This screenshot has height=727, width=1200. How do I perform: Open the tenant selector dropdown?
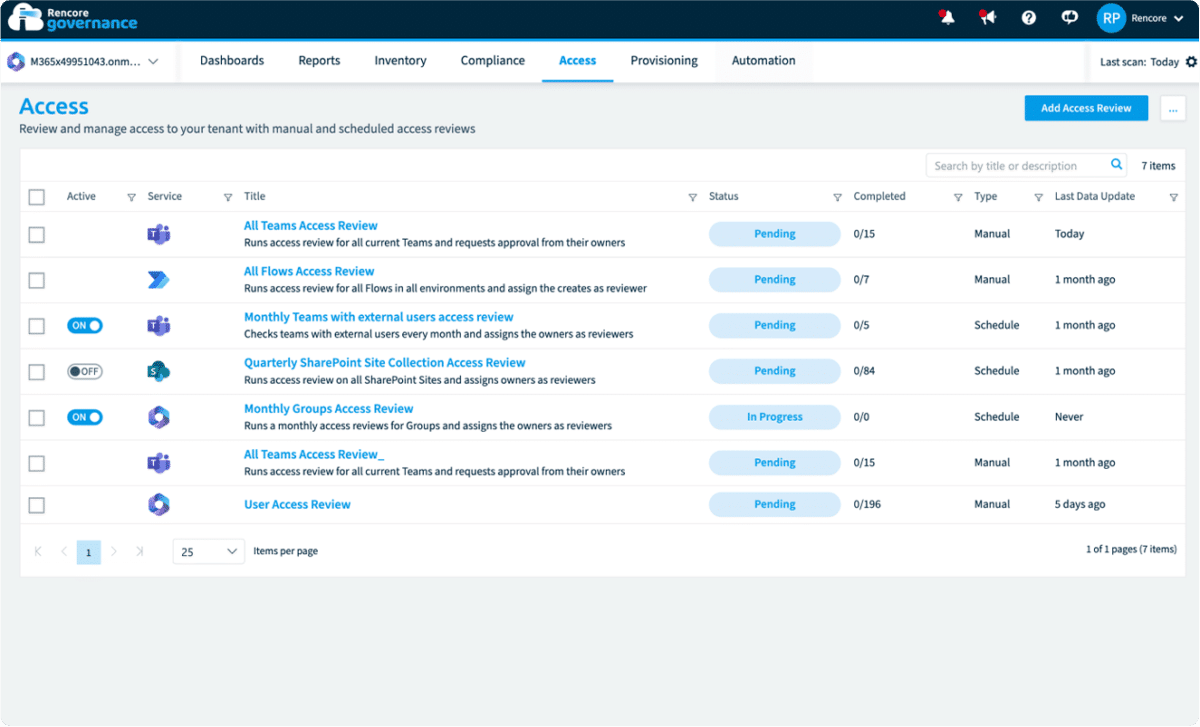coord(85,60)
